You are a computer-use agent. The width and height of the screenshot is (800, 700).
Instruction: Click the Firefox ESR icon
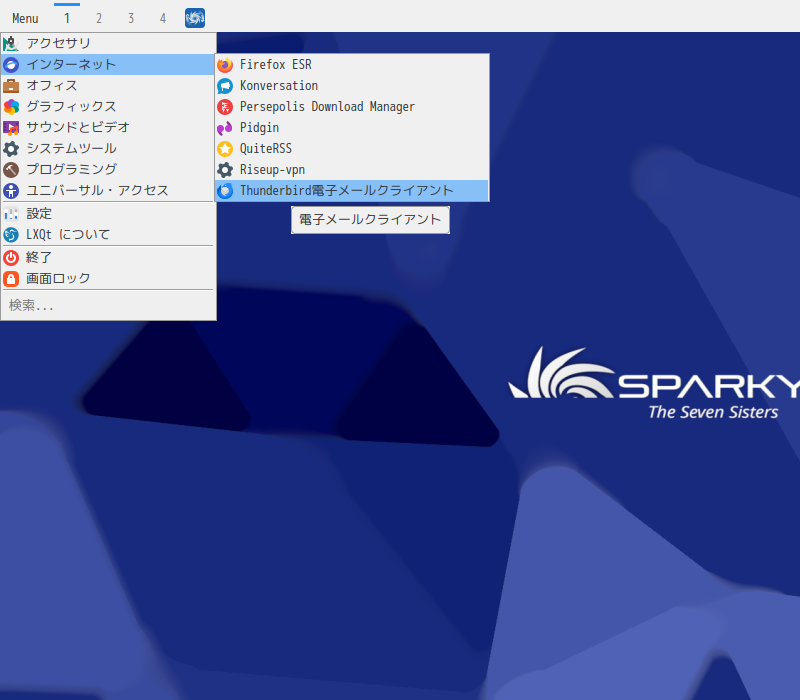click(225, 64)
